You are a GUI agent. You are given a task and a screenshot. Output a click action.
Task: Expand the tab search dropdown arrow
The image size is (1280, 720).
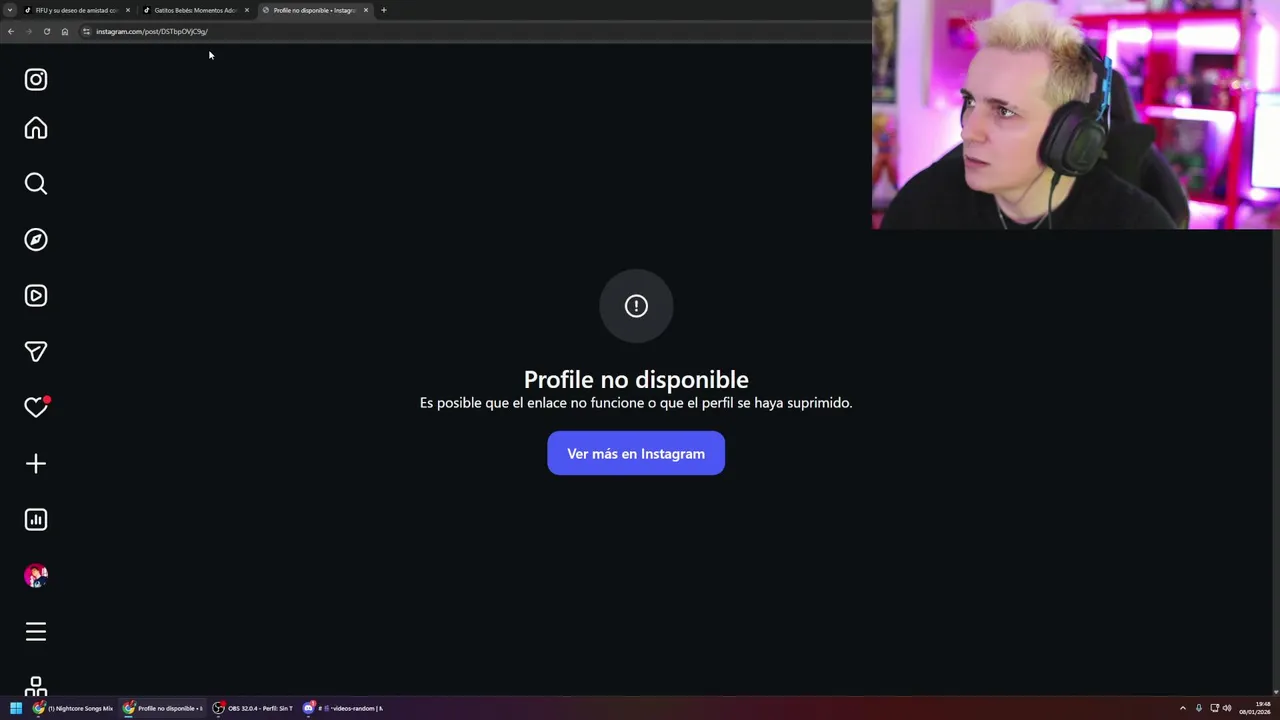click(10, 10)
